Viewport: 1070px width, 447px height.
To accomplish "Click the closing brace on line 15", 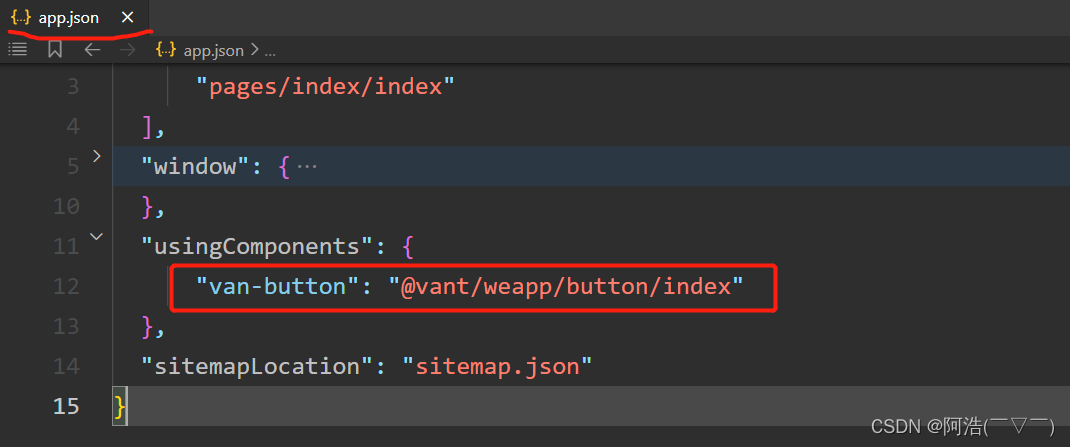I will pos(120,406).
